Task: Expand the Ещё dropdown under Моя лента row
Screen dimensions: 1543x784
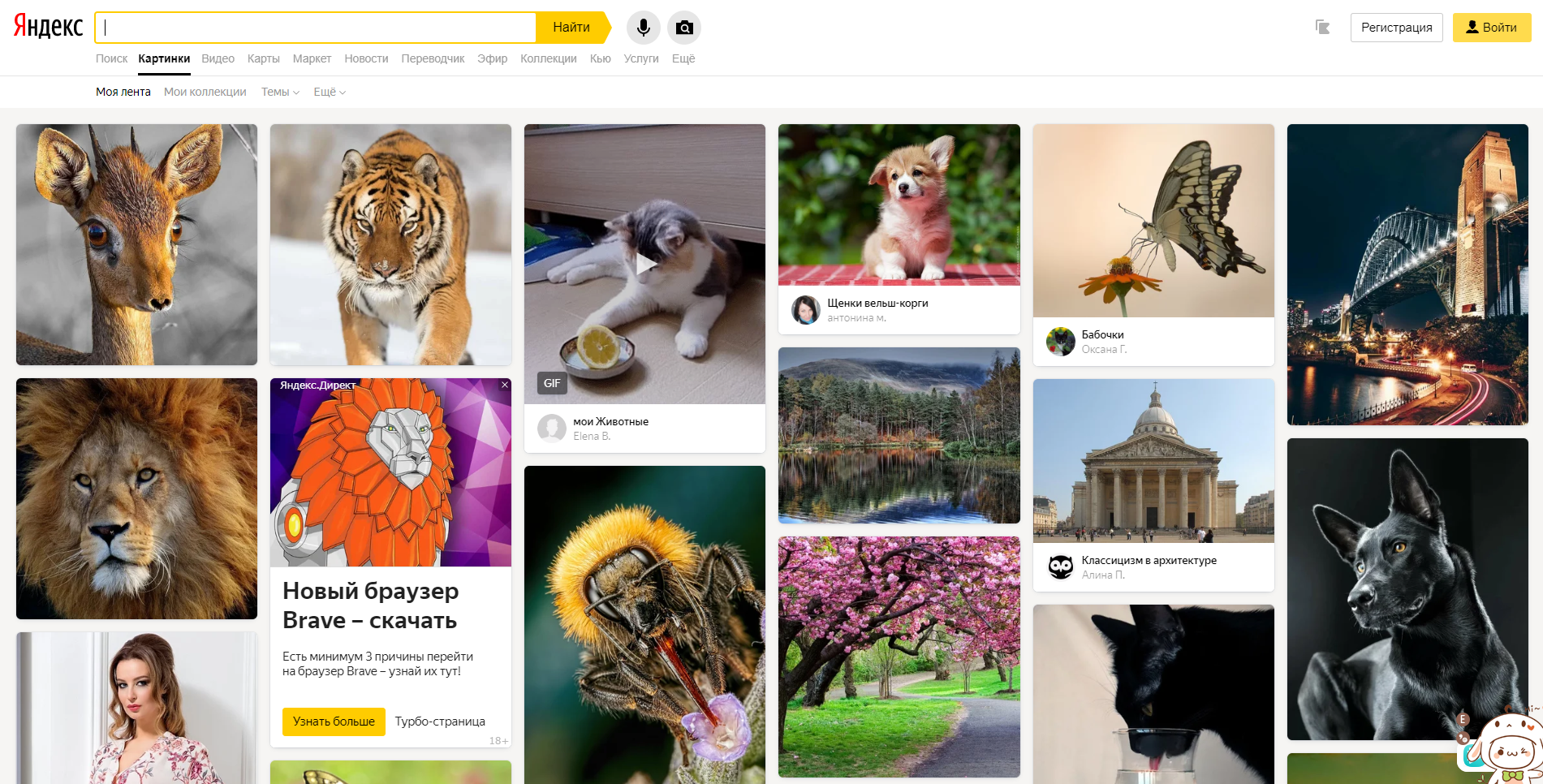Action: (x=330, y=92)
